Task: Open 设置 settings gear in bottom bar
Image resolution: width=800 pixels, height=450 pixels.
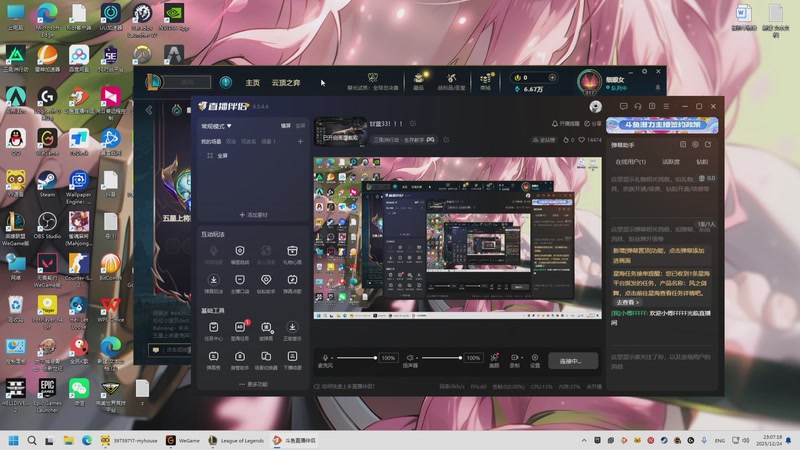Action: click(535, 360)
